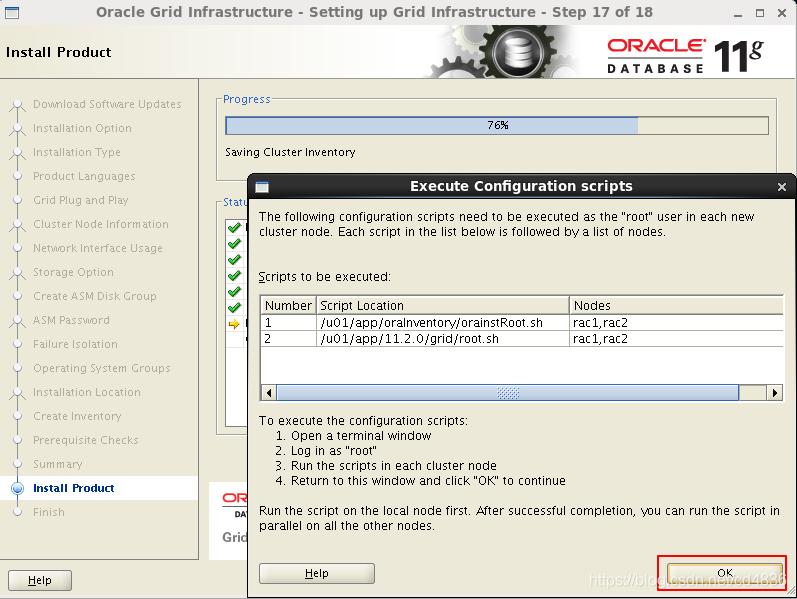Close the Execute Configuration scripts dialog
Image resolution: width=797 pixels, height=599 pixels.
782,187
